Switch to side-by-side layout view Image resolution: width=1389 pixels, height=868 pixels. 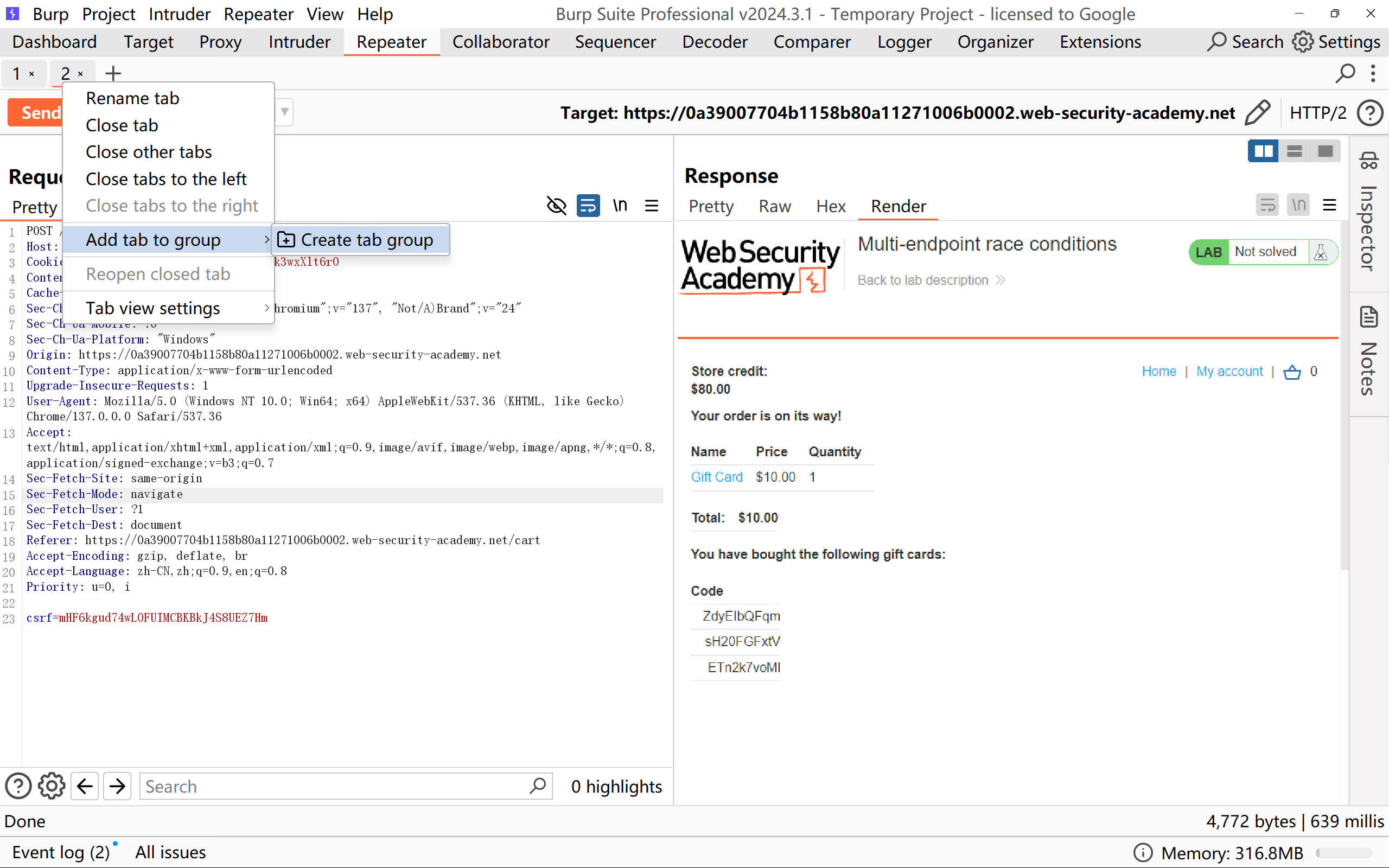pyautogui.click(x=1263, y=151)
